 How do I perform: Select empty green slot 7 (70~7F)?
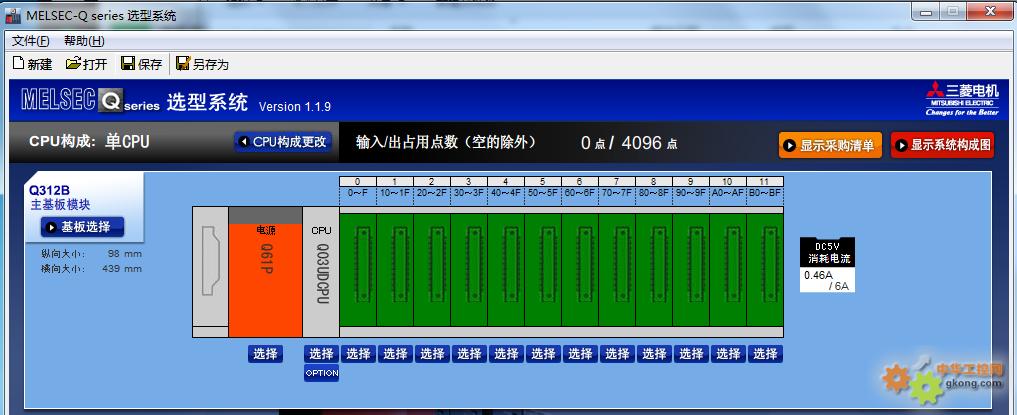617,270
